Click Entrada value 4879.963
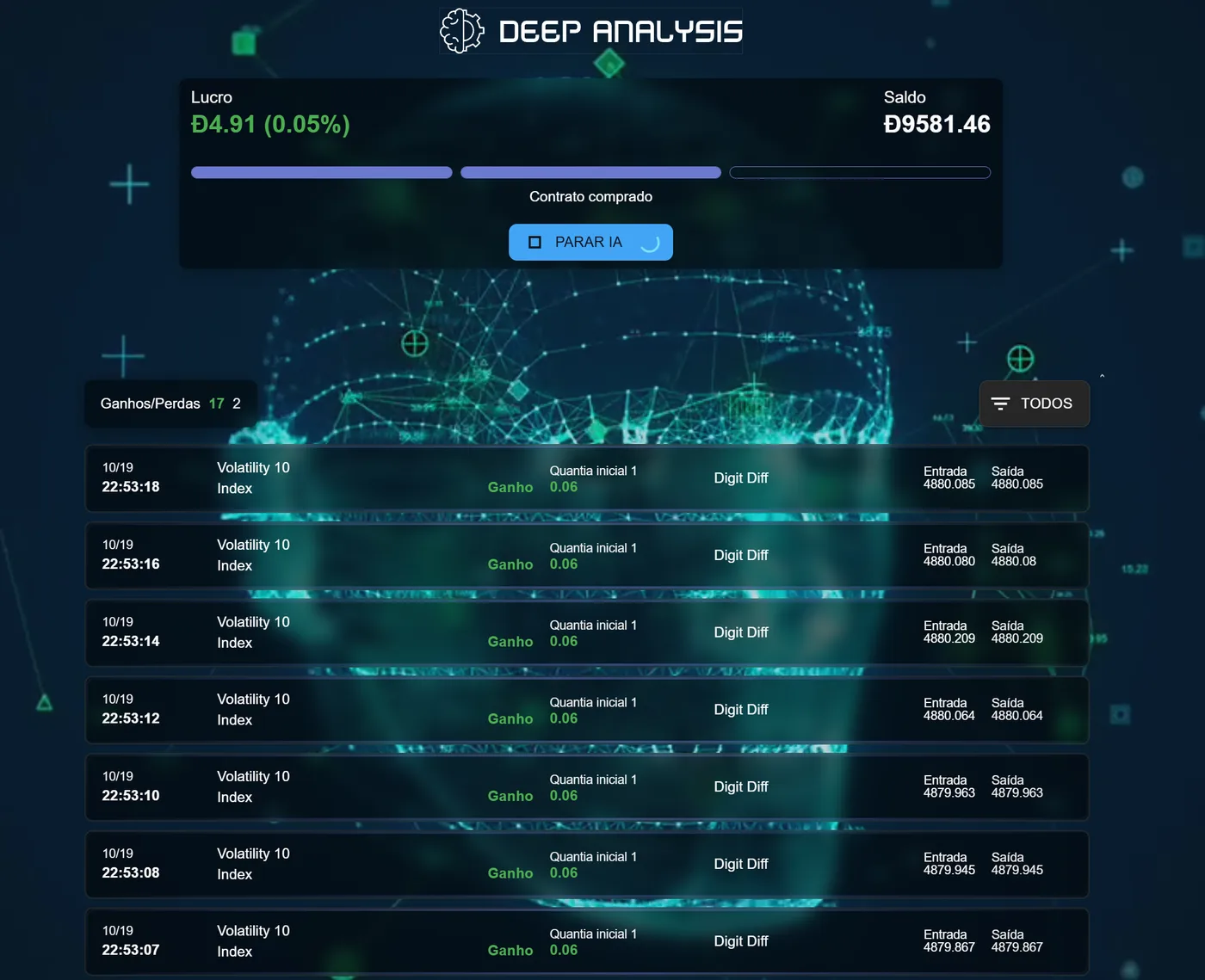This screenshot has height=980, width=1205. pos(949,793)
